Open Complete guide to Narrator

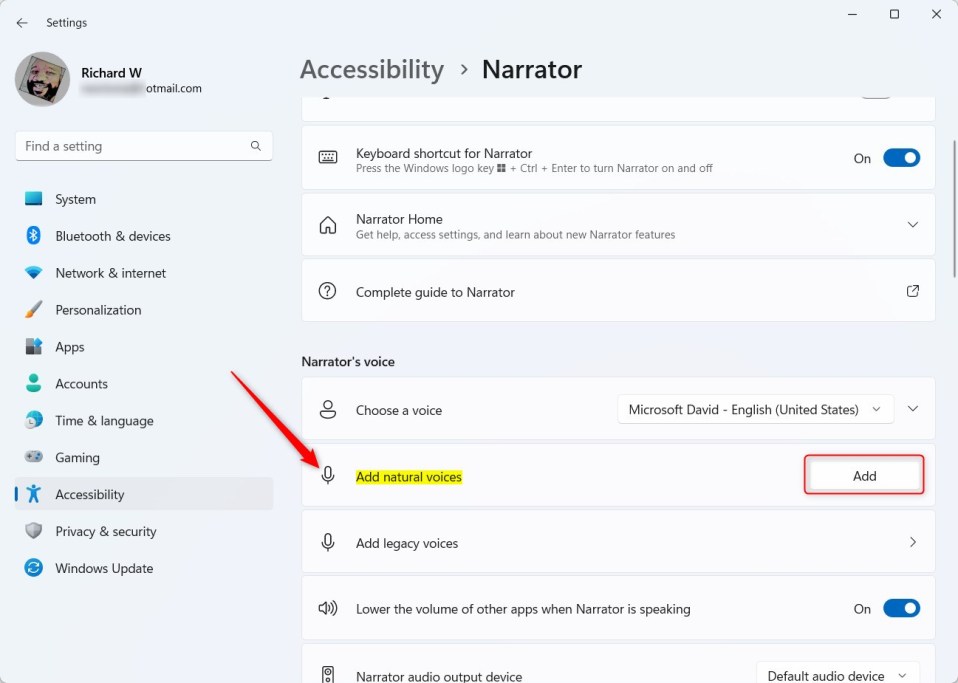coord(618,291)
